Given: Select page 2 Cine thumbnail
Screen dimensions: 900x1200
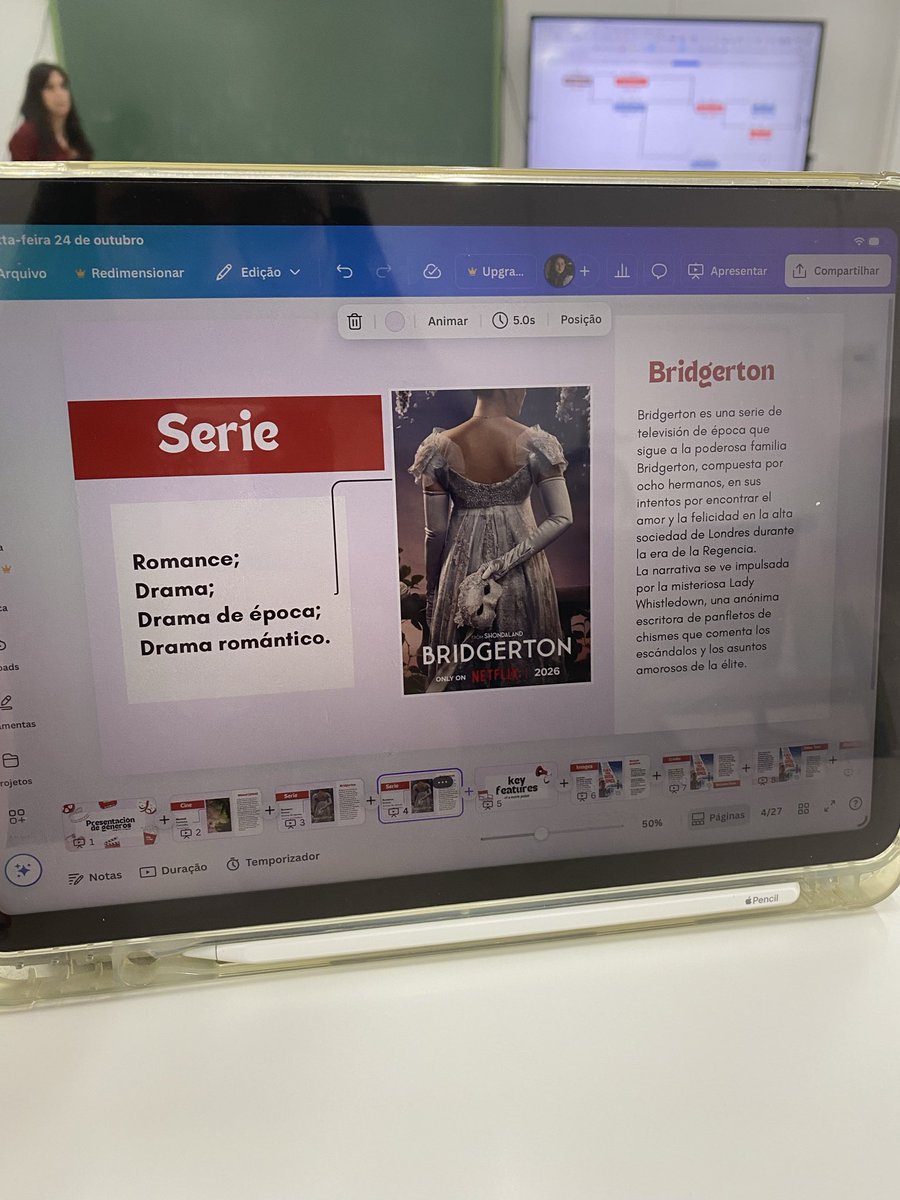Looking at the screenshot, I should tap(216, 816).
